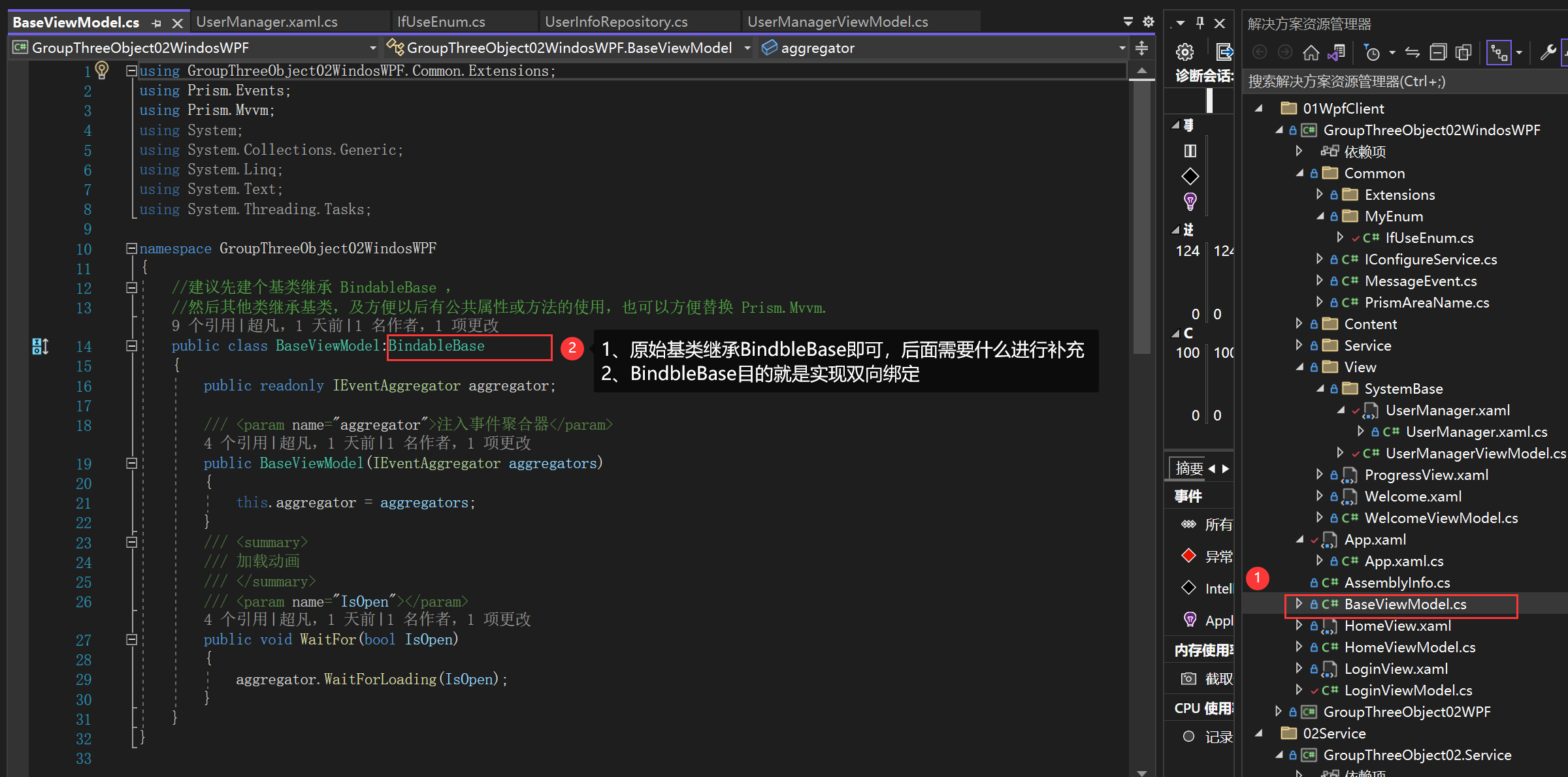Switch to the IfUseEnum.cs tab
The height and width of the screenshot is (777, 1568).
441,22
